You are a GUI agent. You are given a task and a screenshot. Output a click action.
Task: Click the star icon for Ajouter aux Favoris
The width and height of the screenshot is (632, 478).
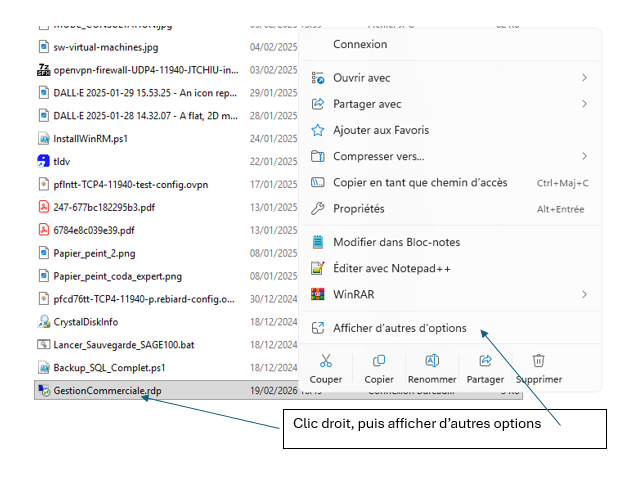318,130
